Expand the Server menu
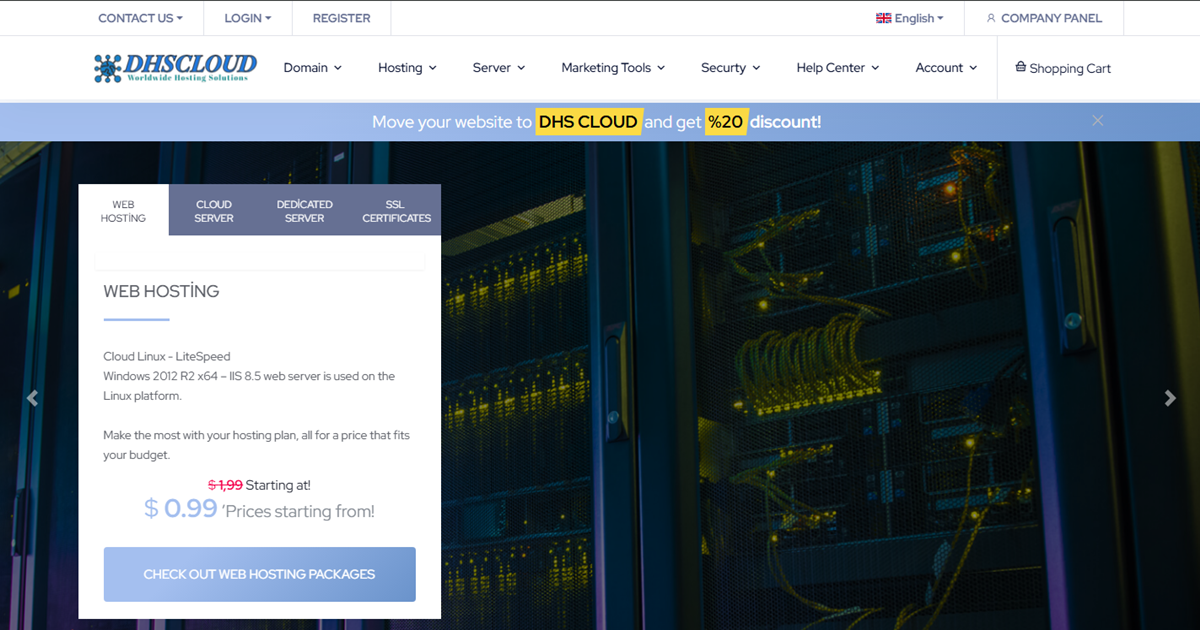Image resolution: width=1200 pixels, height=630 pixels. [498, 68]
